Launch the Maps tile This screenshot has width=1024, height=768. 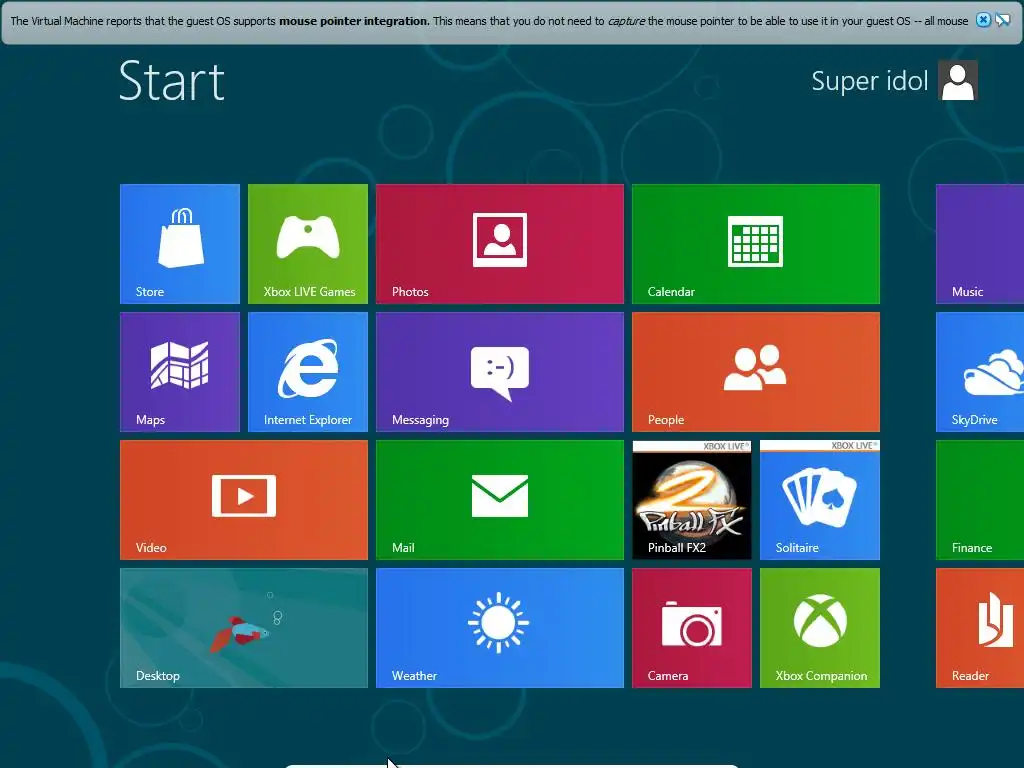[180, 372]
